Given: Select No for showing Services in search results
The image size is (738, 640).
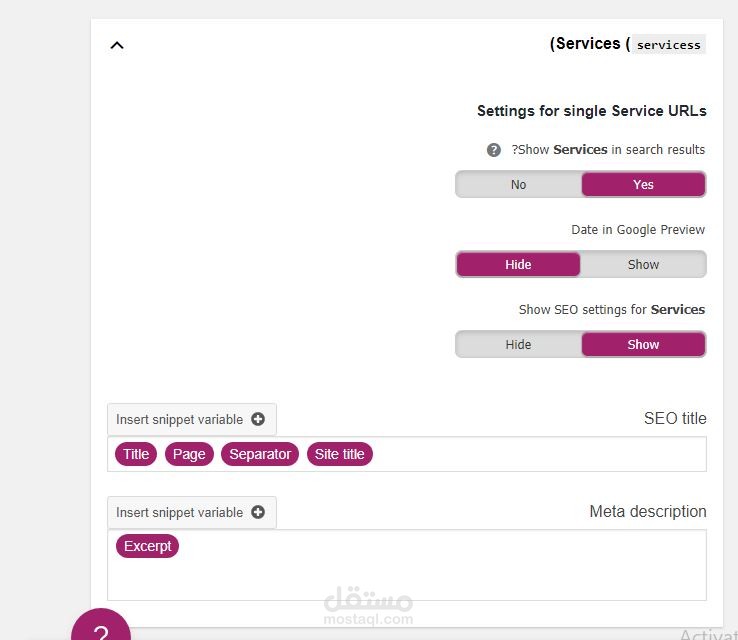Looking at the screenshot, I should point(518,184).
